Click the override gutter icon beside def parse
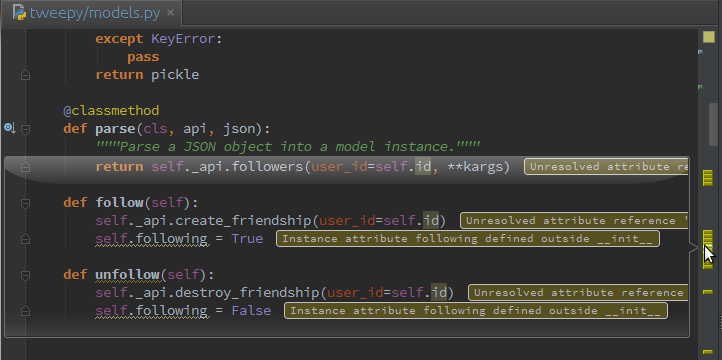Image resolution: width=722 pixels, height=360 pixels. click(10, 128)
